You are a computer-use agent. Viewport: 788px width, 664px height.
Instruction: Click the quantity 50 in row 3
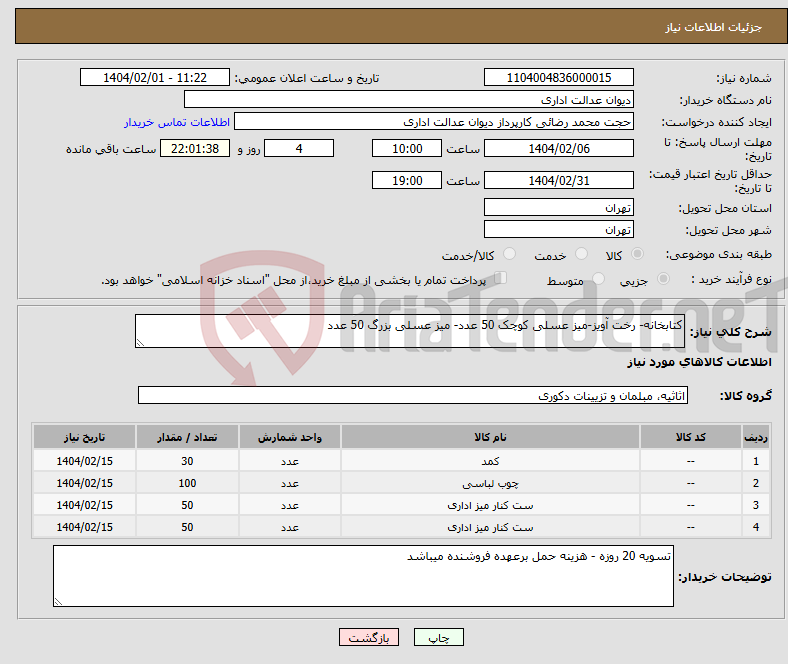pyautogui.click(x=187, y=505)
